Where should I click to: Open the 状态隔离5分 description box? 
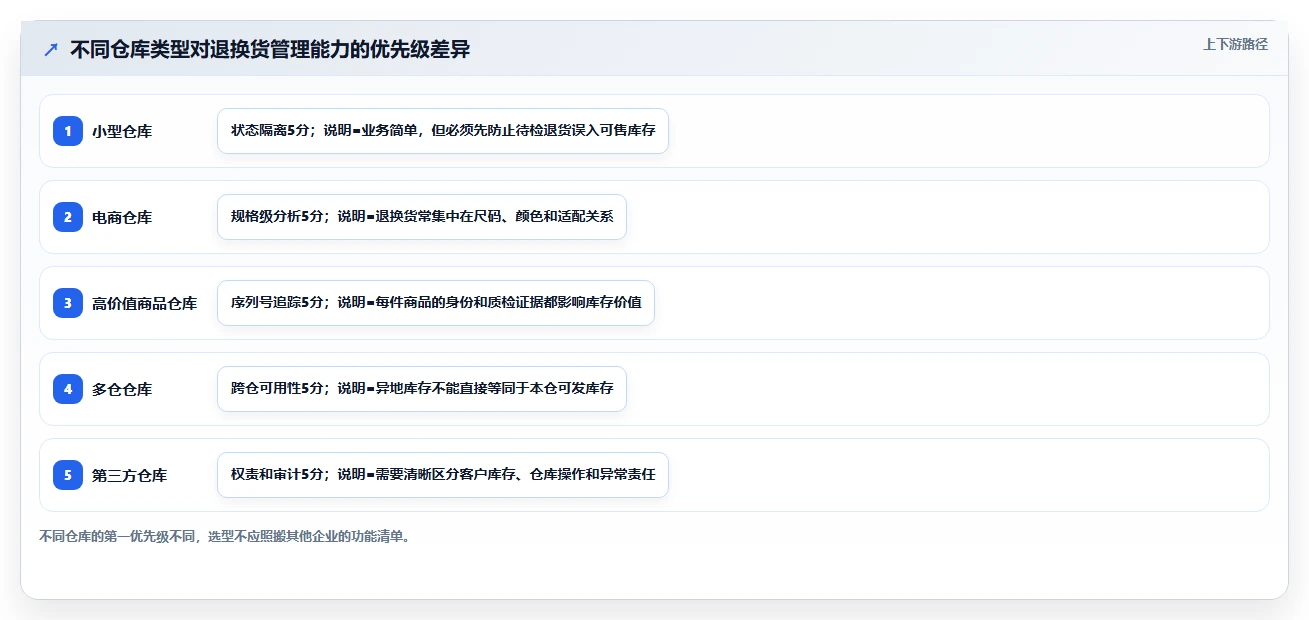coord(443,131)
